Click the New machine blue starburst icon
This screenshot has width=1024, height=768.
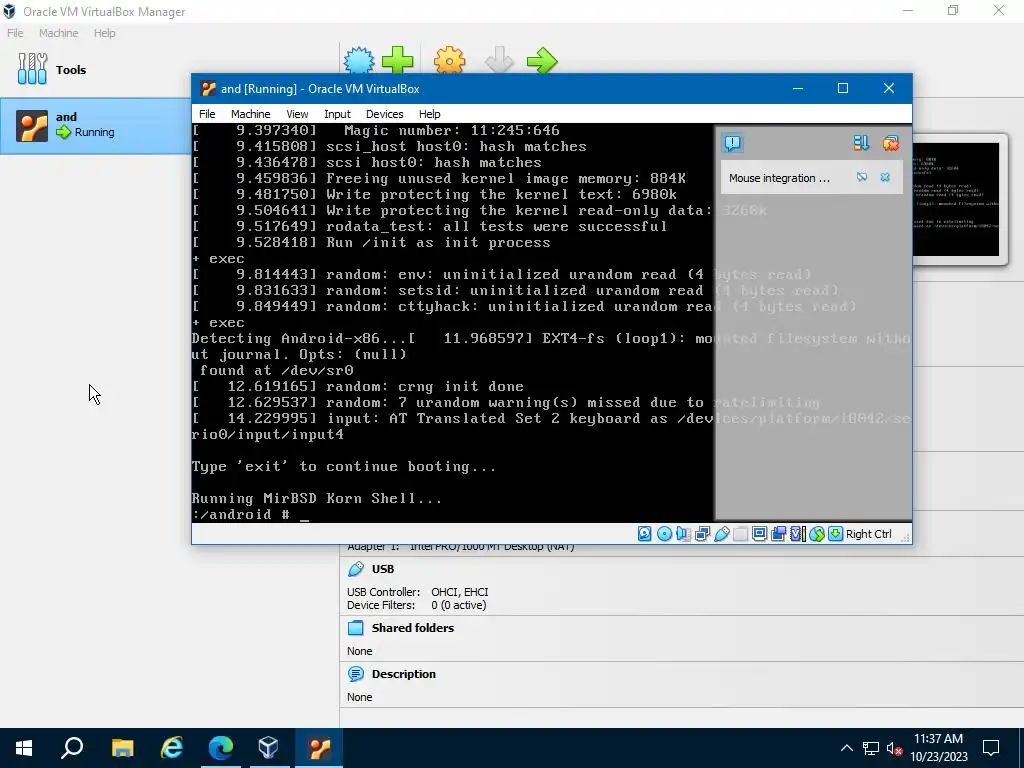(359, 61)
